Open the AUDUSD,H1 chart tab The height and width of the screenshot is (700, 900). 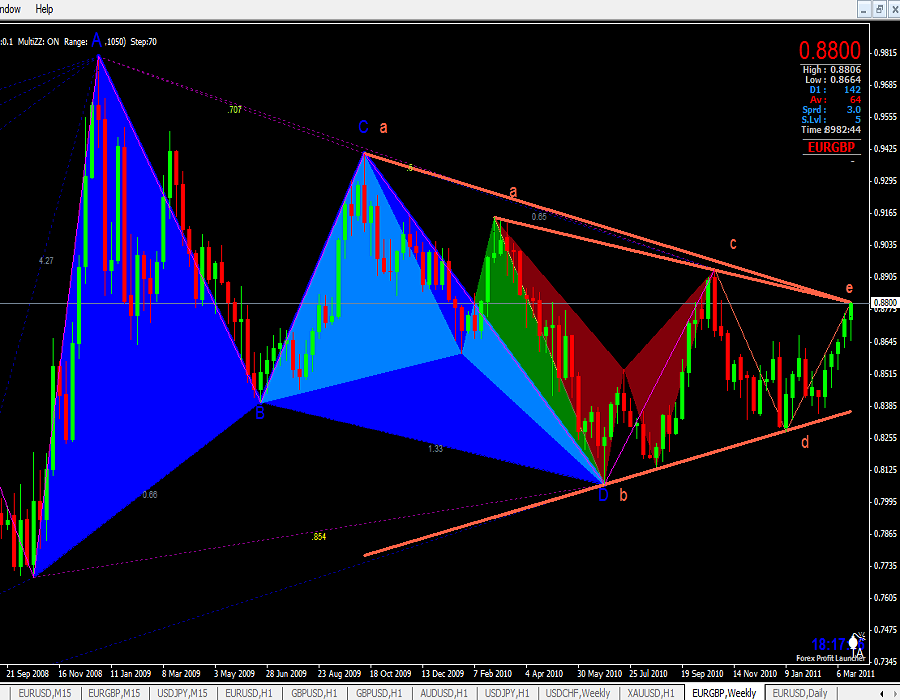coord(444,693)
